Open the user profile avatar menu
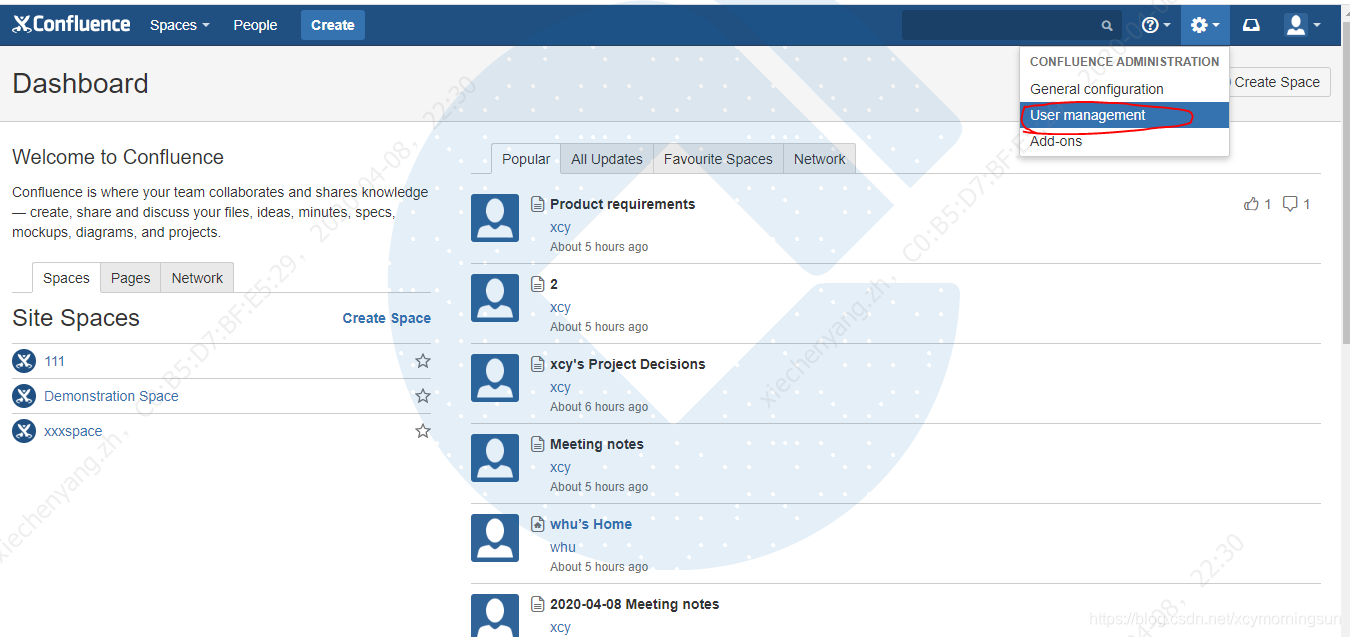The image size is (1350, 637). (1303, 25)
